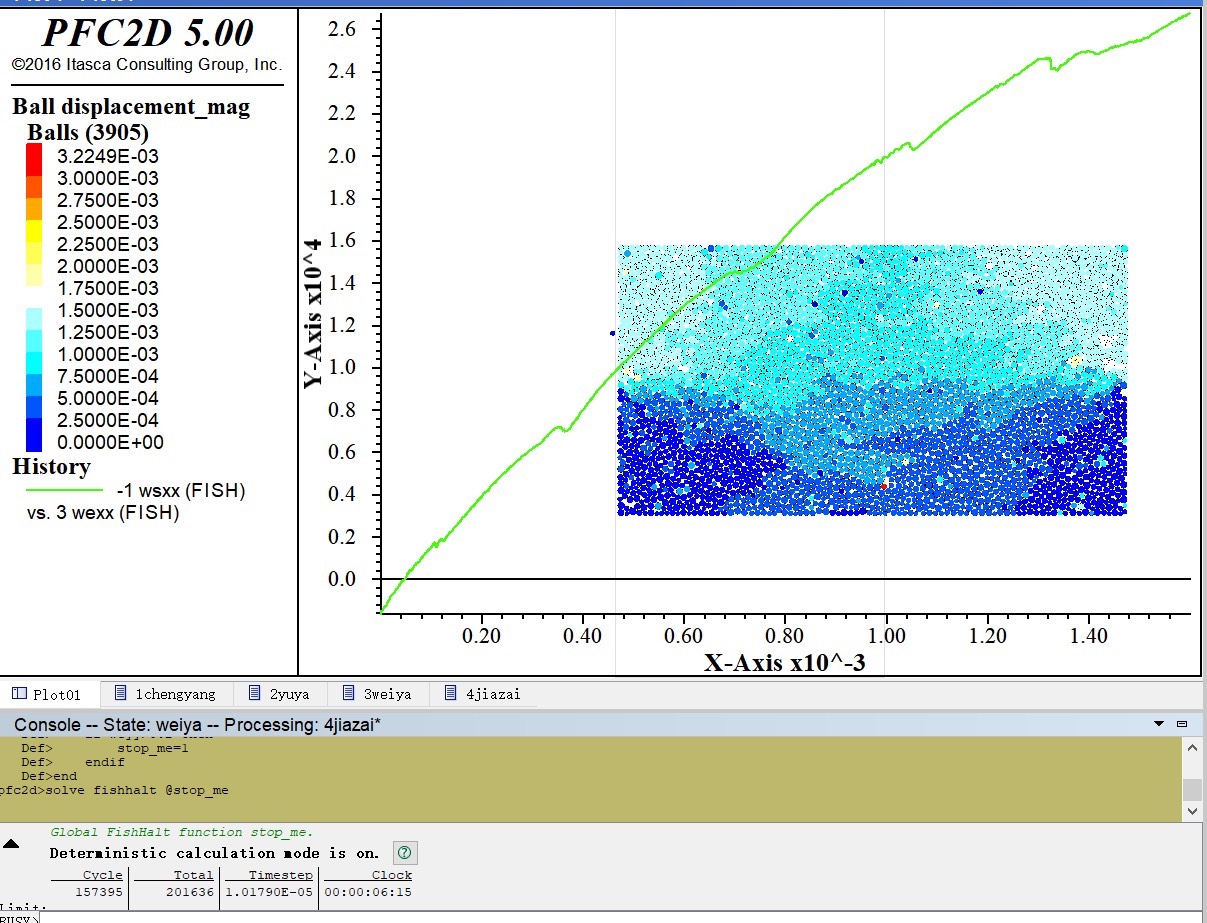Click the Console state title bar text

(x=197, y=724)
